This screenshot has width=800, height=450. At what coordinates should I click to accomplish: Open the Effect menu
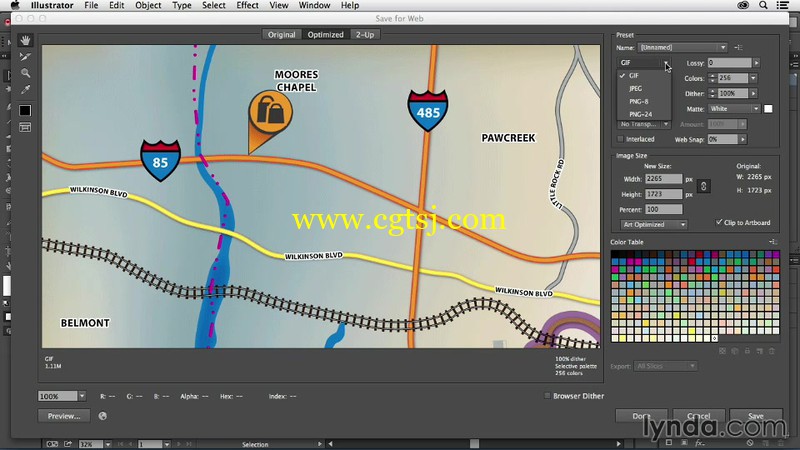point(247,5)
